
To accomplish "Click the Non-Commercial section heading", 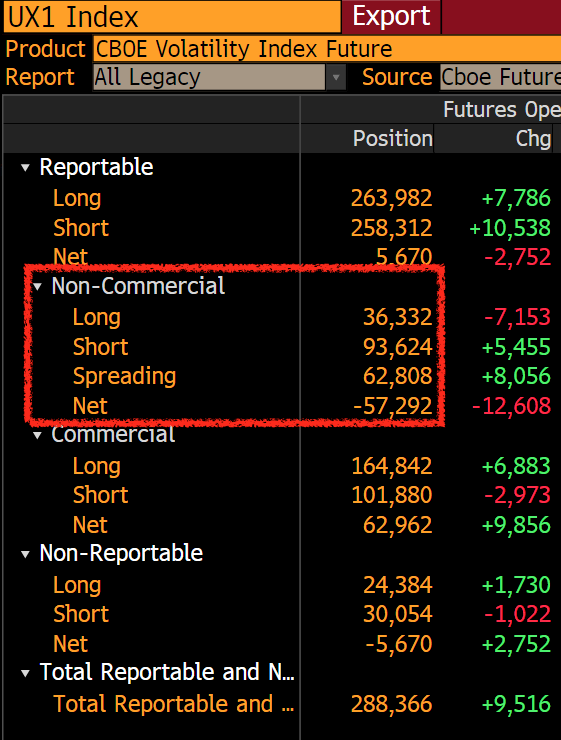I will 138,286.
